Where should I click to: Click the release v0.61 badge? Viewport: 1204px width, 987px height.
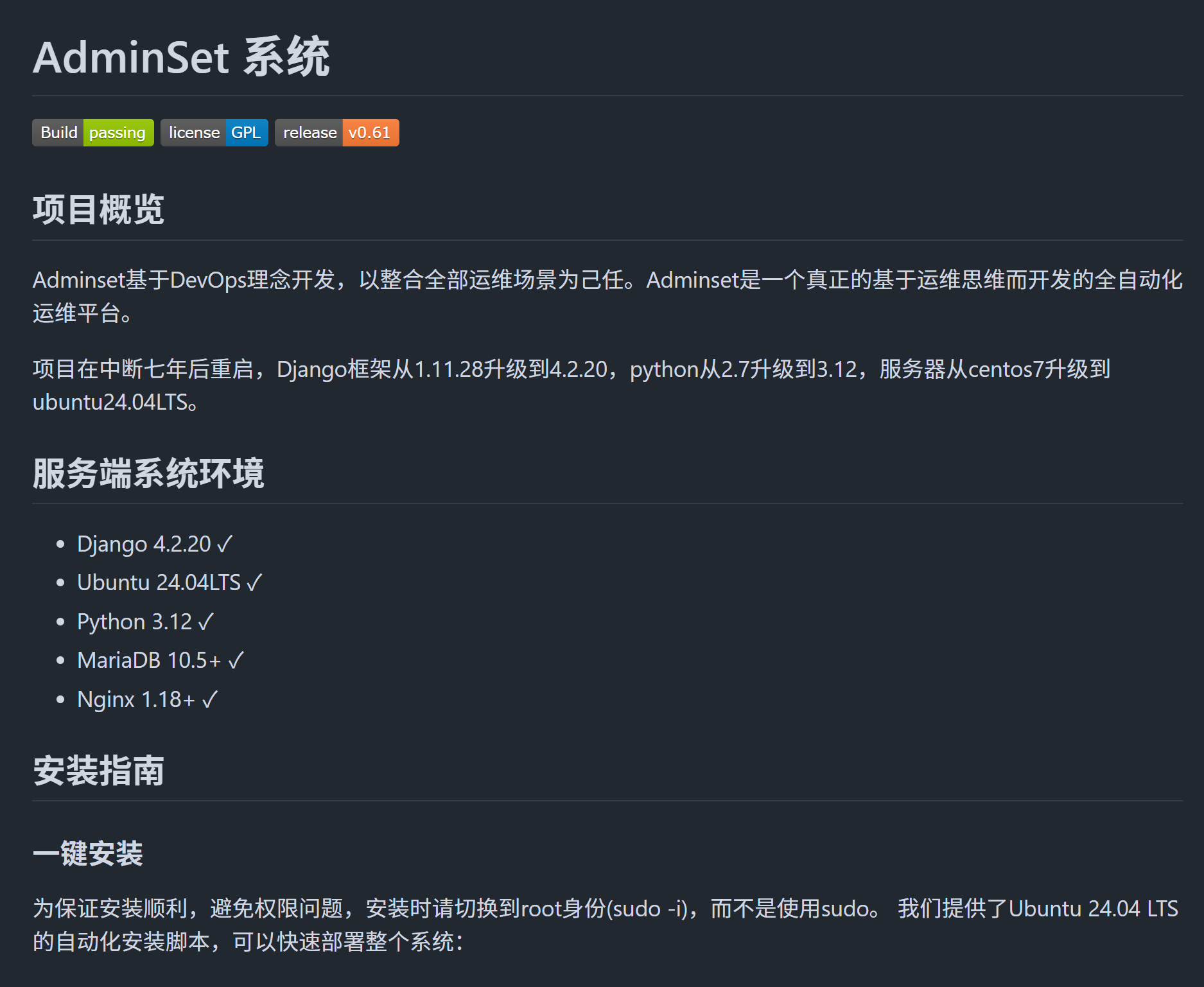tap(337, 133)
